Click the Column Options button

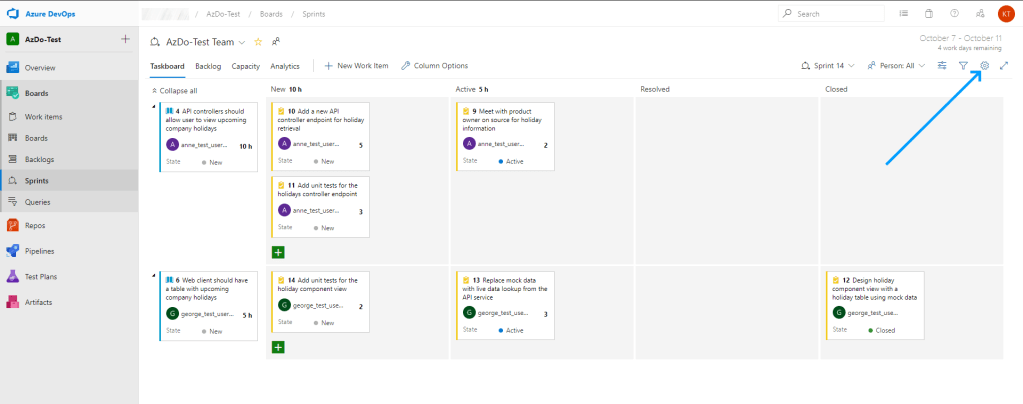[434, 66]
